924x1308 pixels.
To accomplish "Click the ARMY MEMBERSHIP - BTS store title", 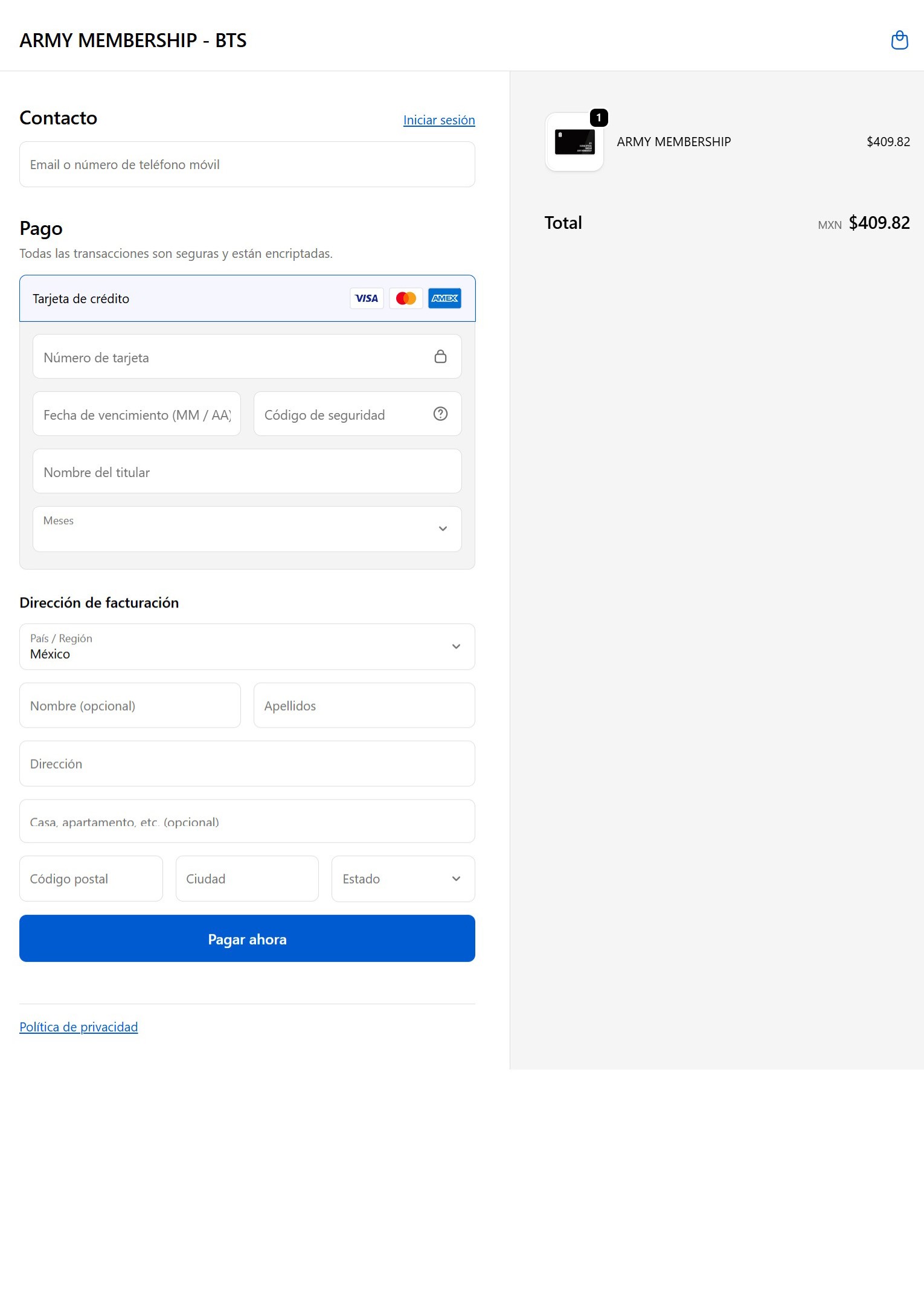I will (x=133, y=40).
